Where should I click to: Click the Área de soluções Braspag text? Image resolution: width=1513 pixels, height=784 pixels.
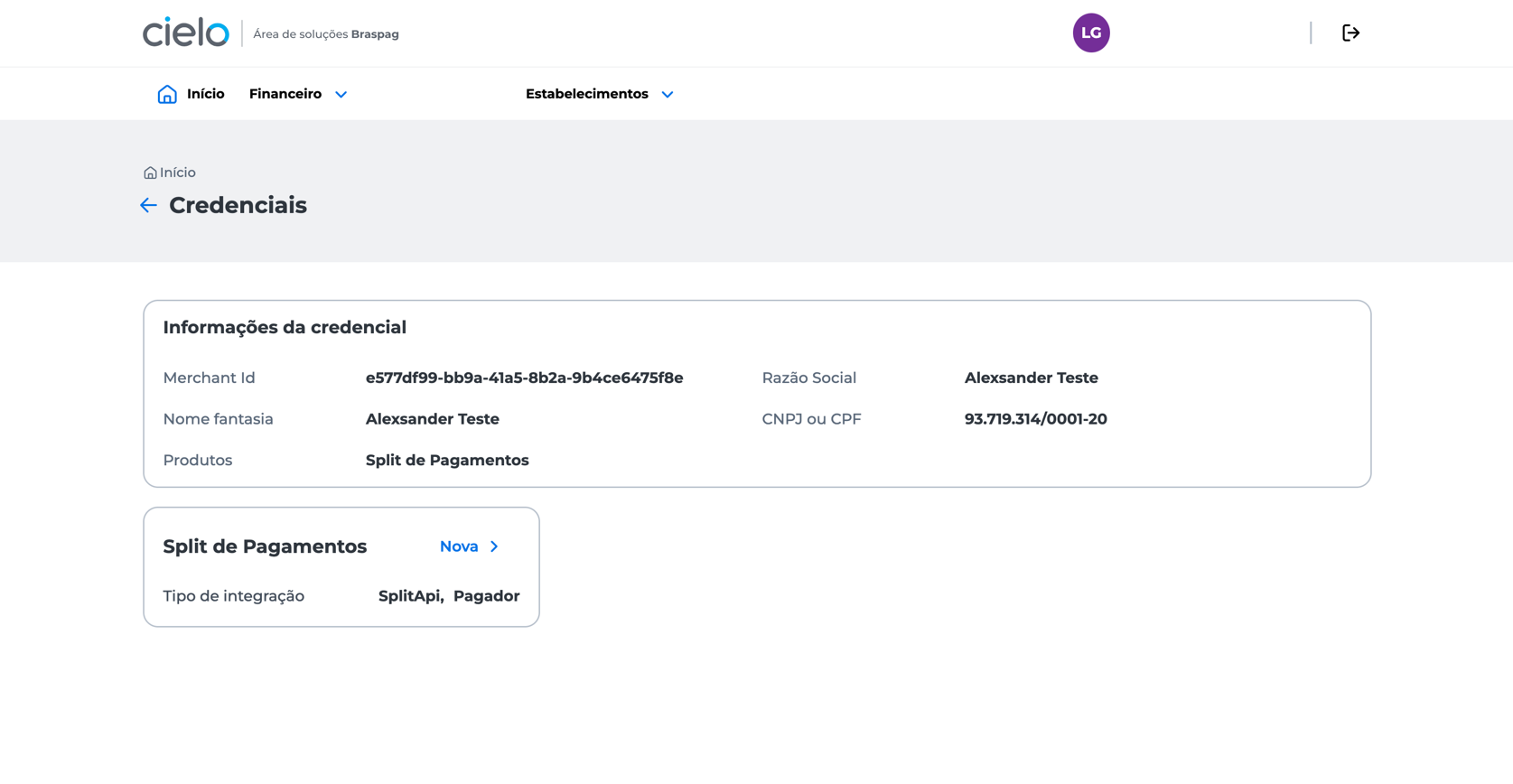tap(326, 34)
